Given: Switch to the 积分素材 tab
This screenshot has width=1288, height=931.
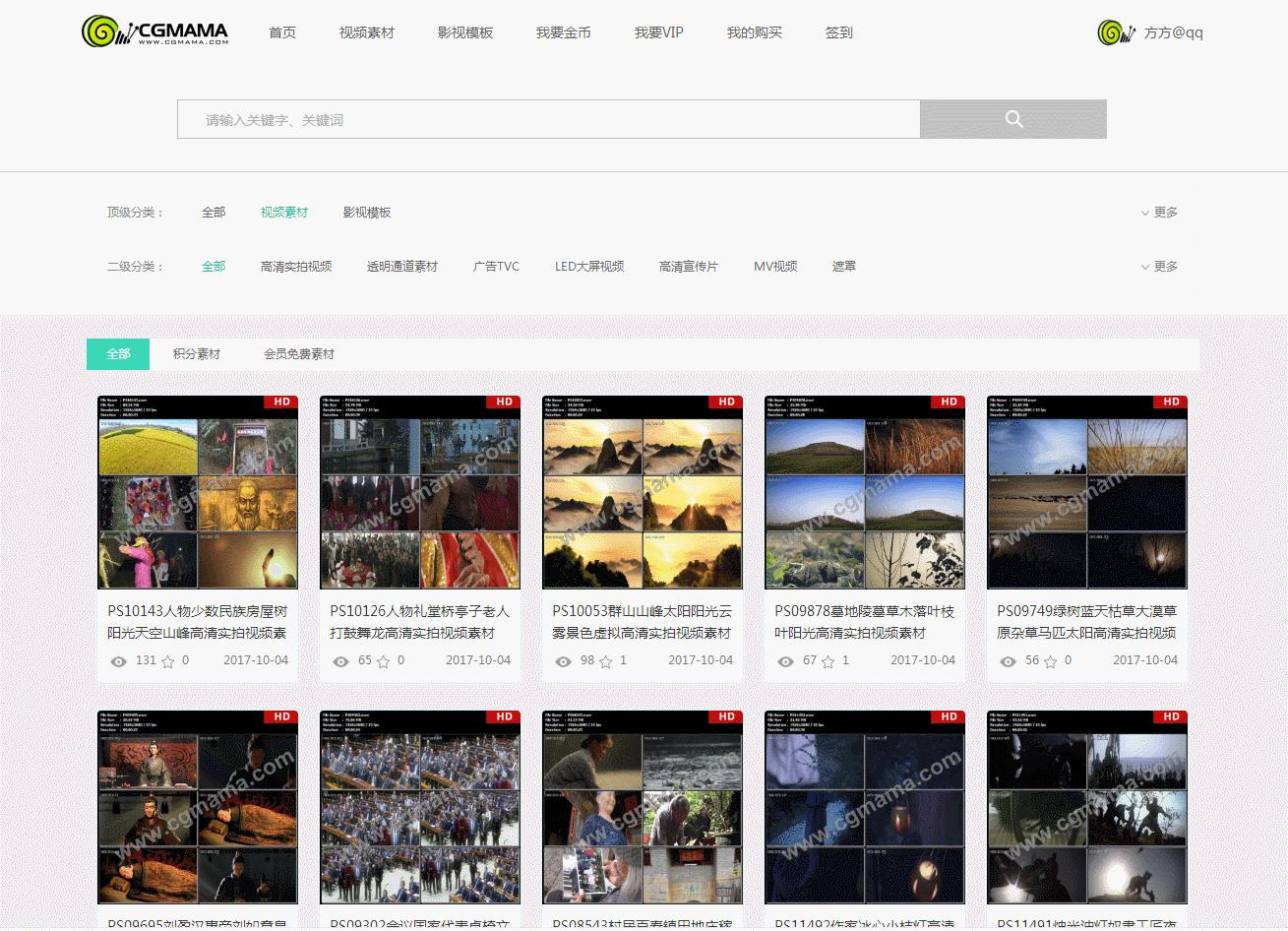Looking at the screenshot, I should tap(197, 353).
